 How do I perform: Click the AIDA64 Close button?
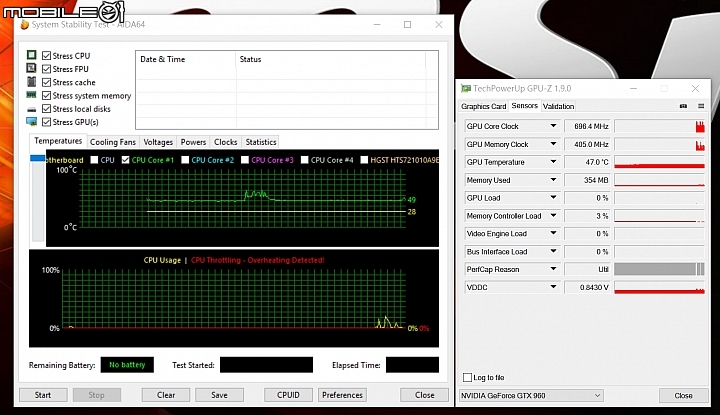pos(424,395)
